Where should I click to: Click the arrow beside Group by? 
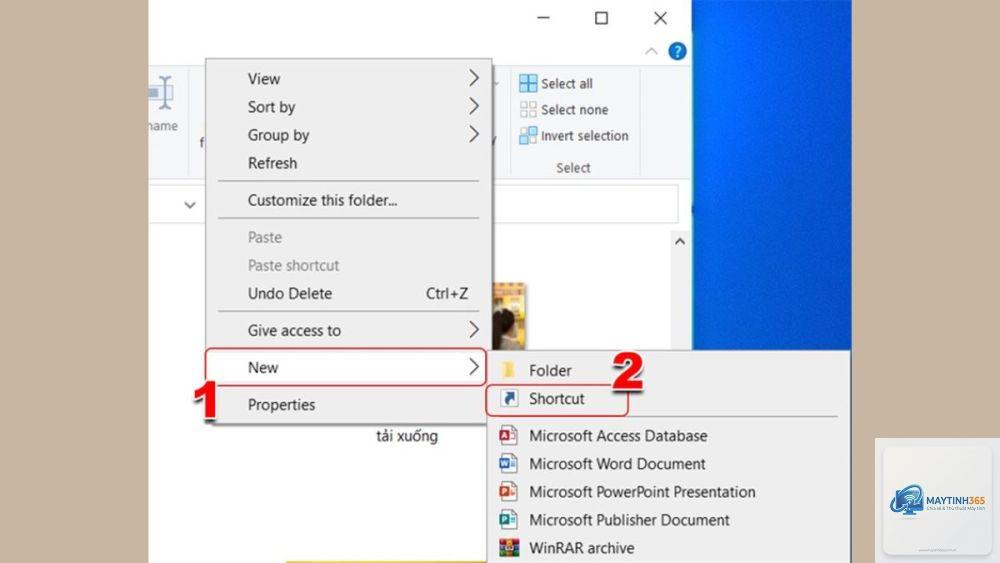click(474, 134)
